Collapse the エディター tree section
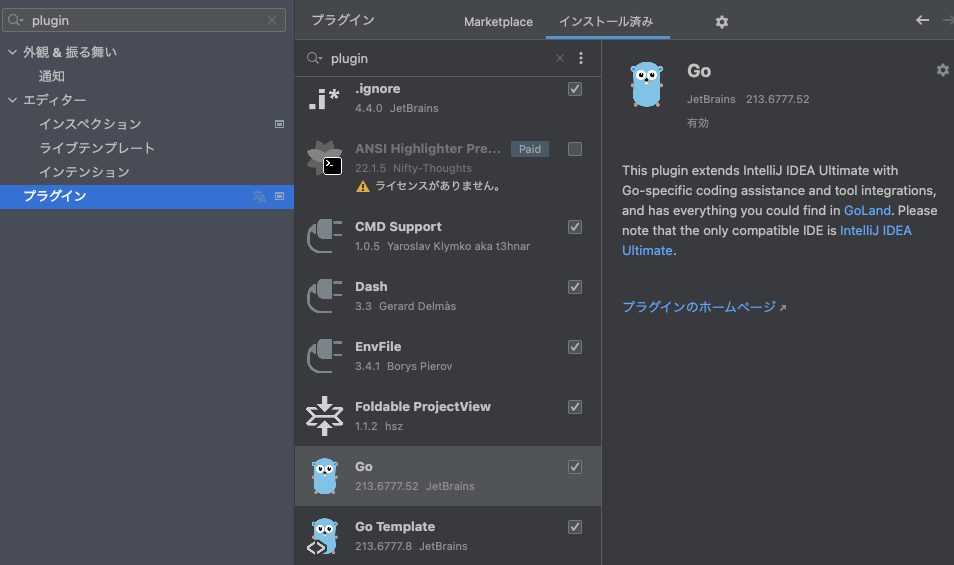Screen dimensions: 954x565 click(12, 100)
